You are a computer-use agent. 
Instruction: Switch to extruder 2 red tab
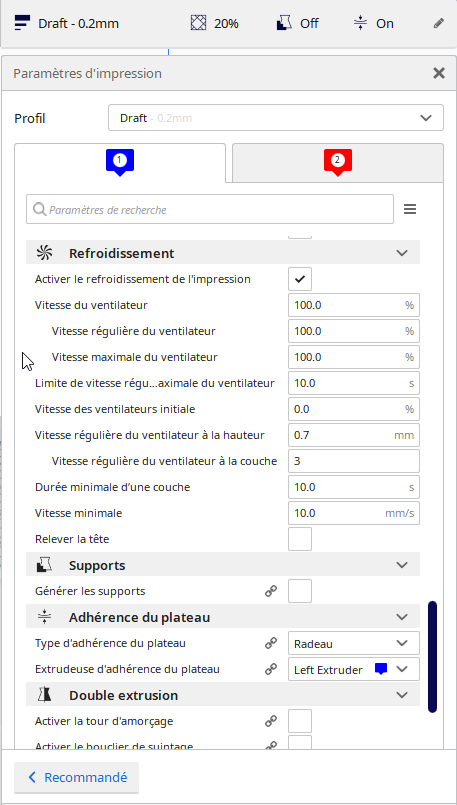[338, 163]
